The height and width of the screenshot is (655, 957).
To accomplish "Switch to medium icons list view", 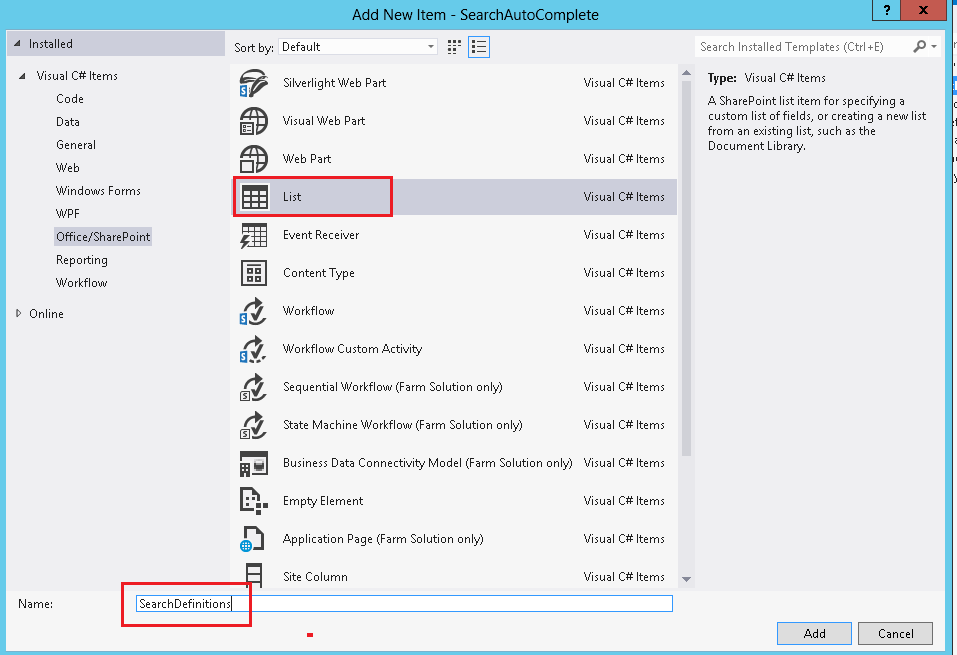I will tap(479, 47).
